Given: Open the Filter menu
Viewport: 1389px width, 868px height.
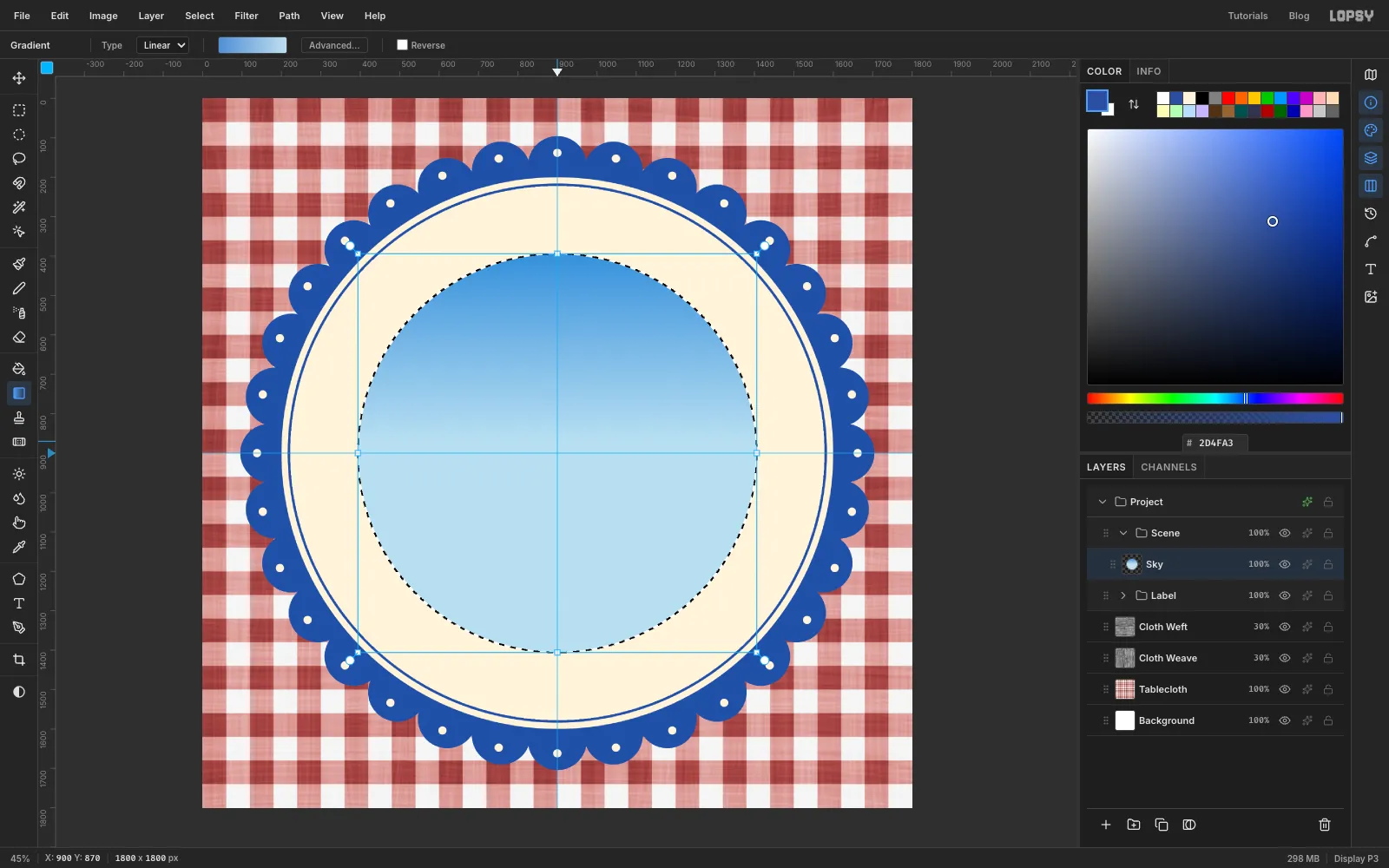Looking at the screenshot, I should (x=247, y=16).
